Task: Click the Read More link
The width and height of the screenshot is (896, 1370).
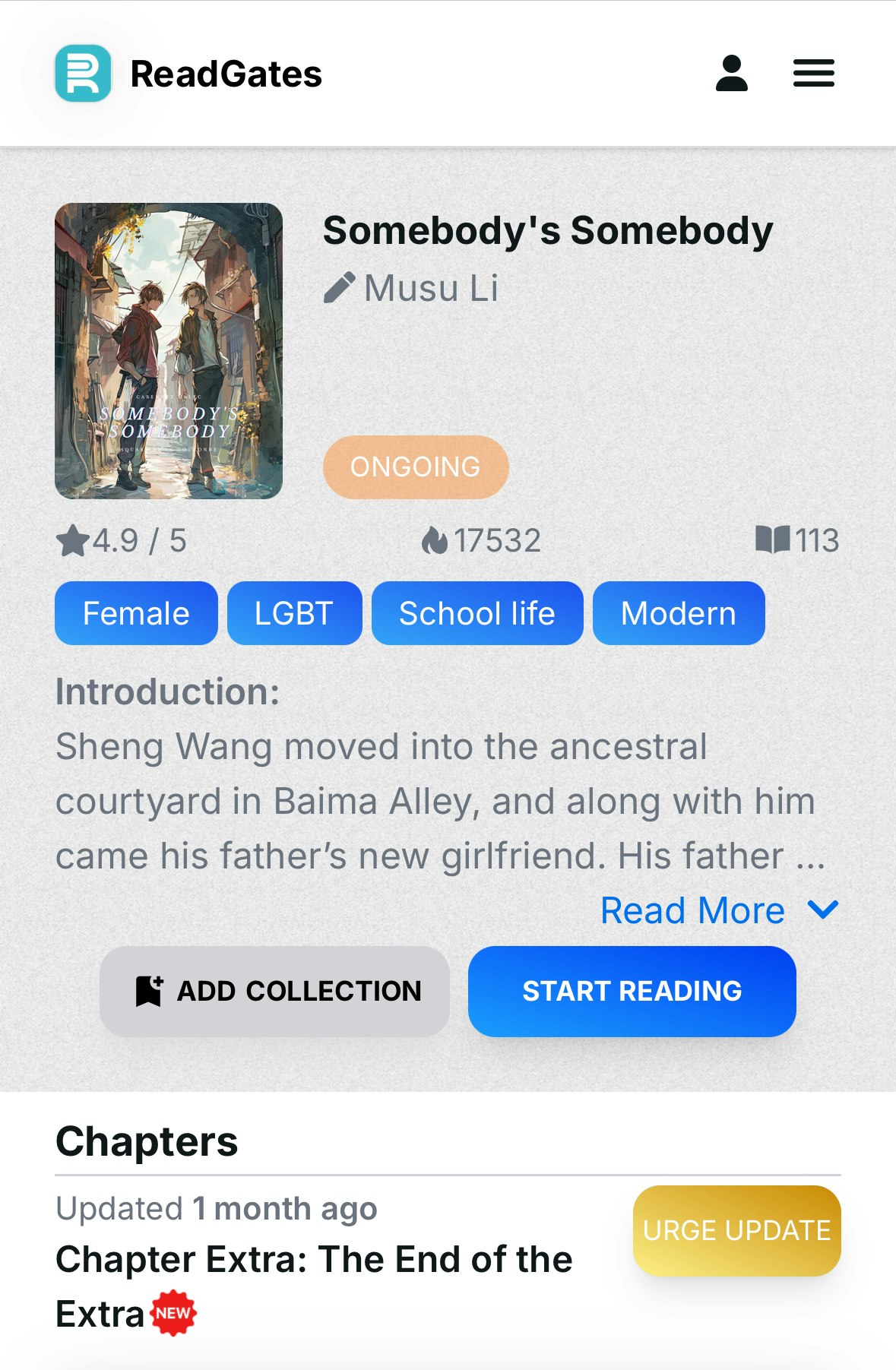Action: tap(692, 910)
